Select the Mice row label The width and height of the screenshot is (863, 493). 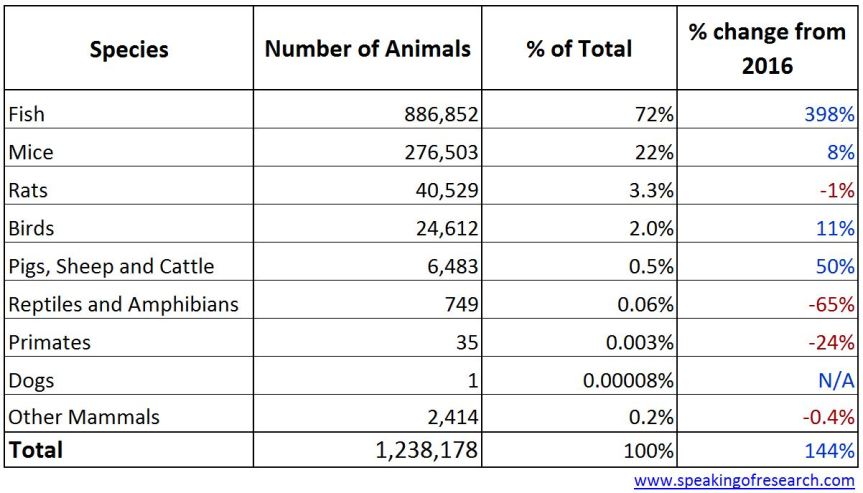(31, 152)
